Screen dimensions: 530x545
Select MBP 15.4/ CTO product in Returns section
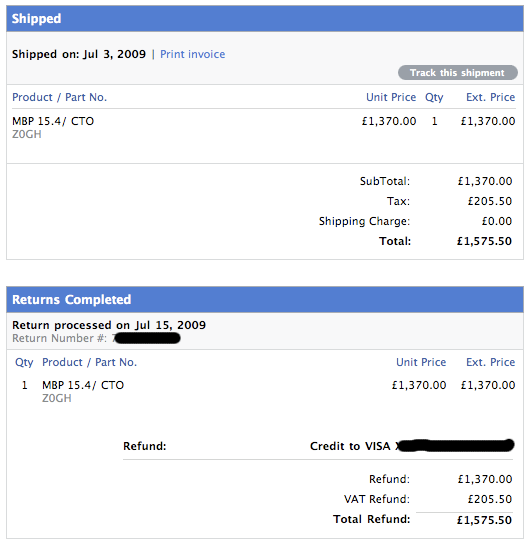[83, 385]
